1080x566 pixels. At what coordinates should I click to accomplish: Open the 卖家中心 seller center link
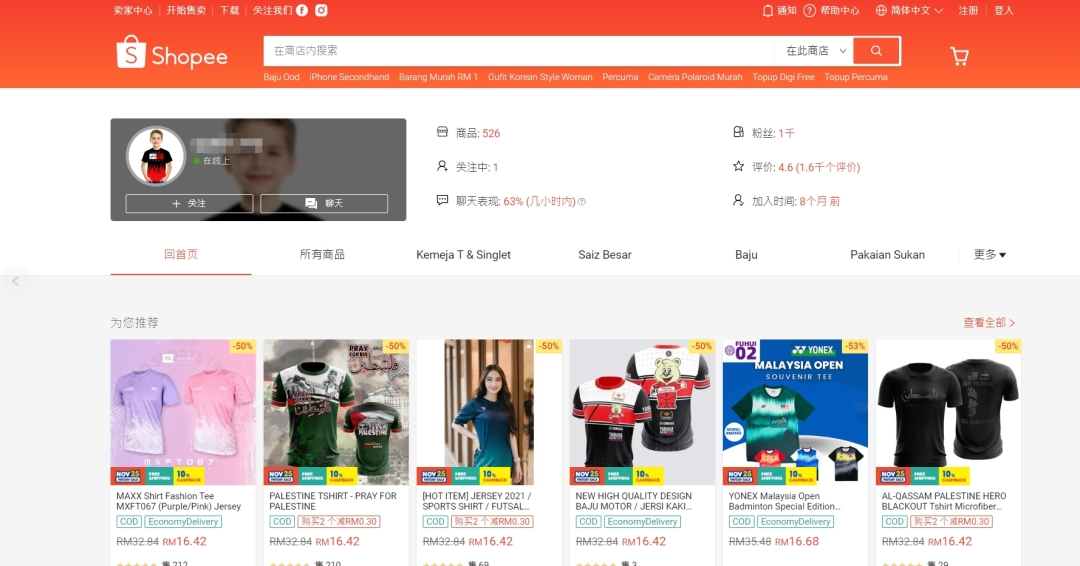pyautogui.click(x=133, y=10)
